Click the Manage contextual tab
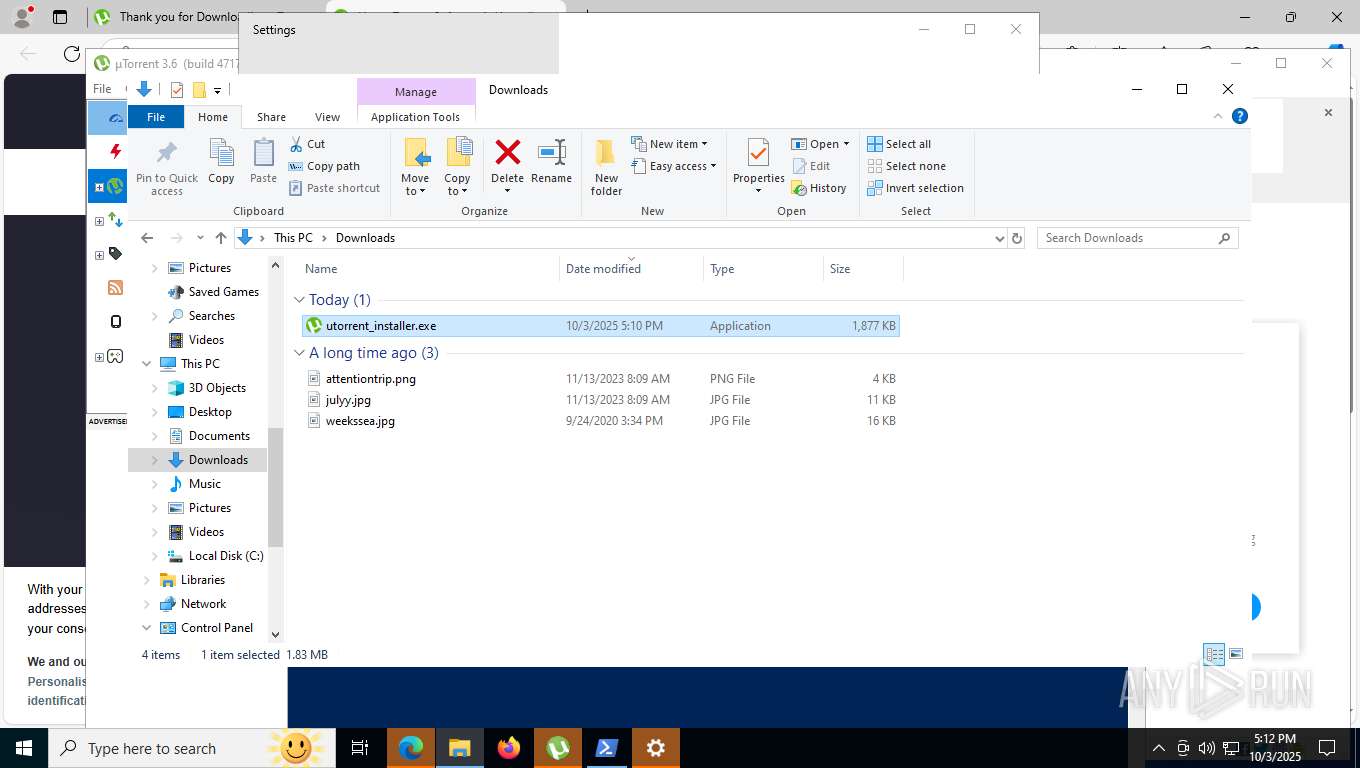The image size is (1360, 768). [416, 91]
